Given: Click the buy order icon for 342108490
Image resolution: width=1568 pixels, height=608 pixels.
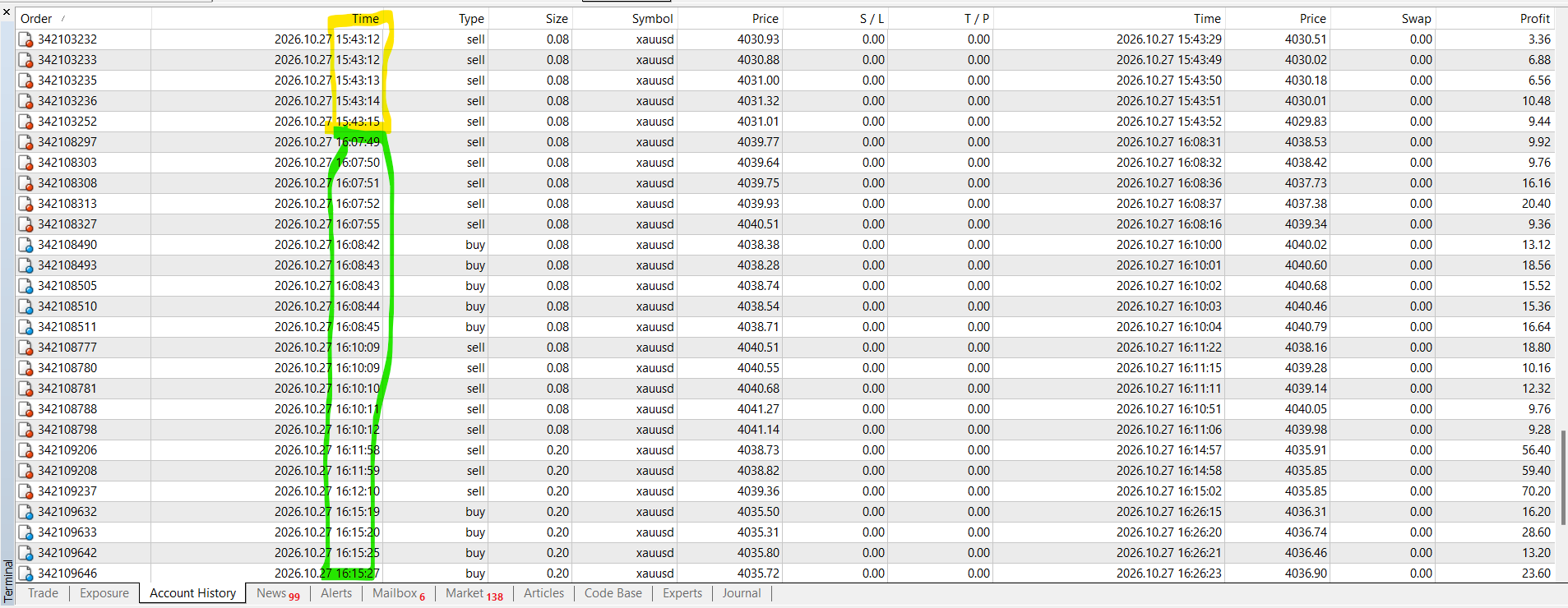Looking at the screenshot, I should (x=25, y=245).
